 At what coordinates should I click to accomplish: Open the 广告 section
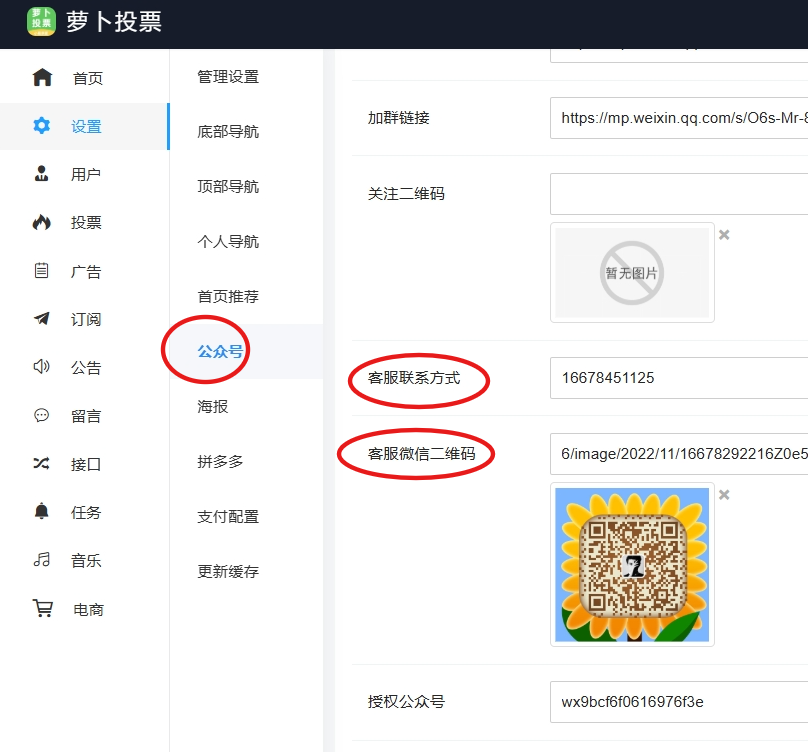[86, 271]
